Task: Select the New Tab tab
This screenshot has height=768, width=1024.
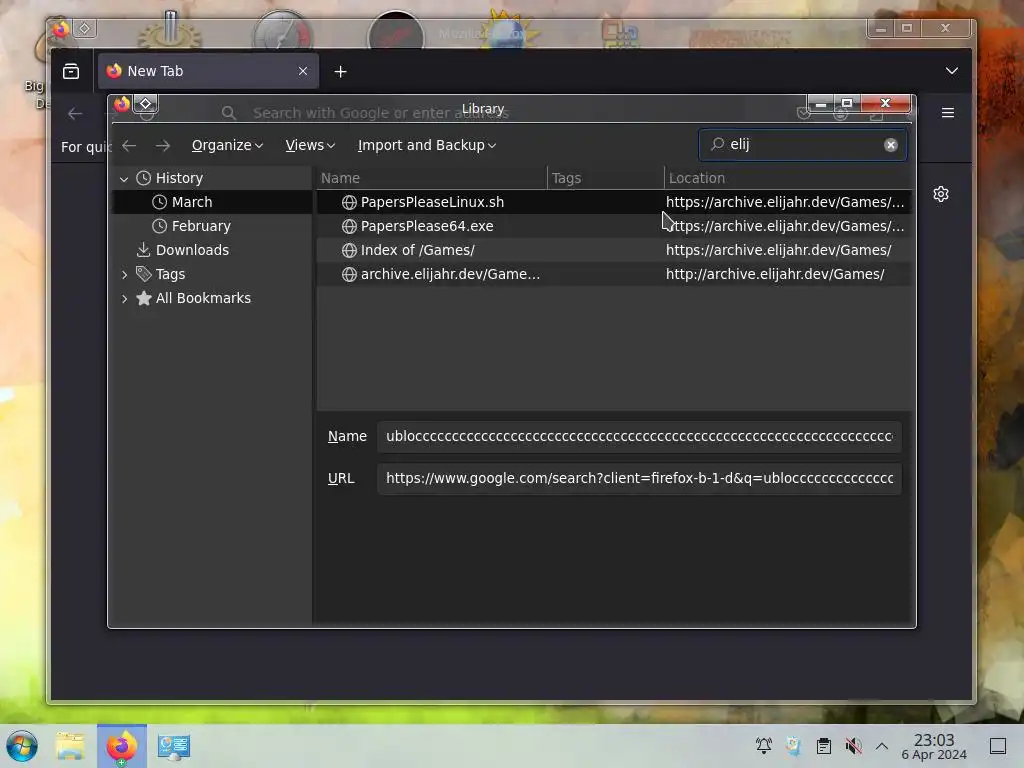Action: point(208,71)
